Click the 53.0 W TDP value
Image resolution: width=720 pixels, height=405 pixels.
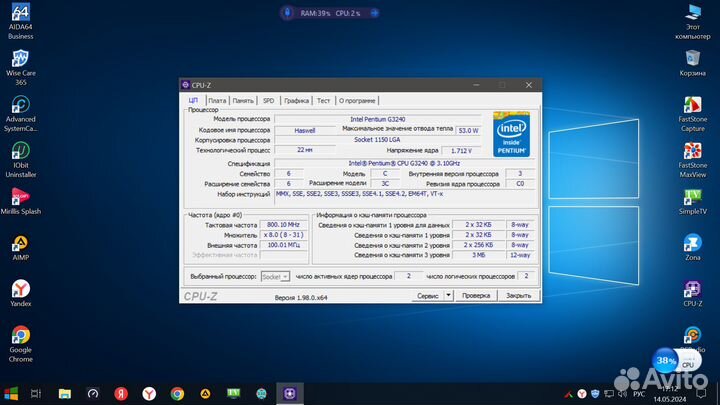click(x=468, y=130)
